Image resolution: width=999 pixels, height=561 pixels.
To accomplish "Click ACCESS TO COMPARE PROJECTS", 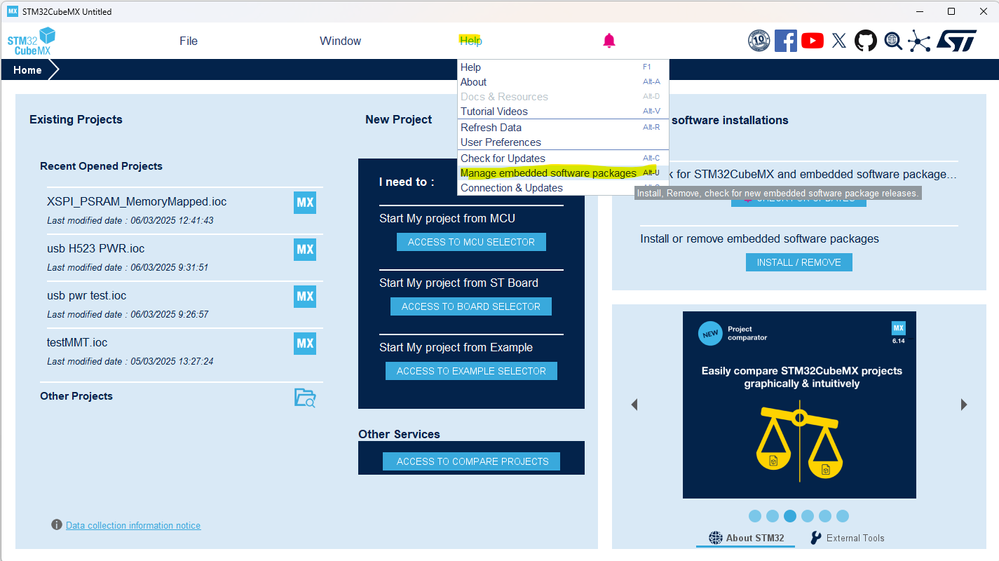I will pos(471,461).
